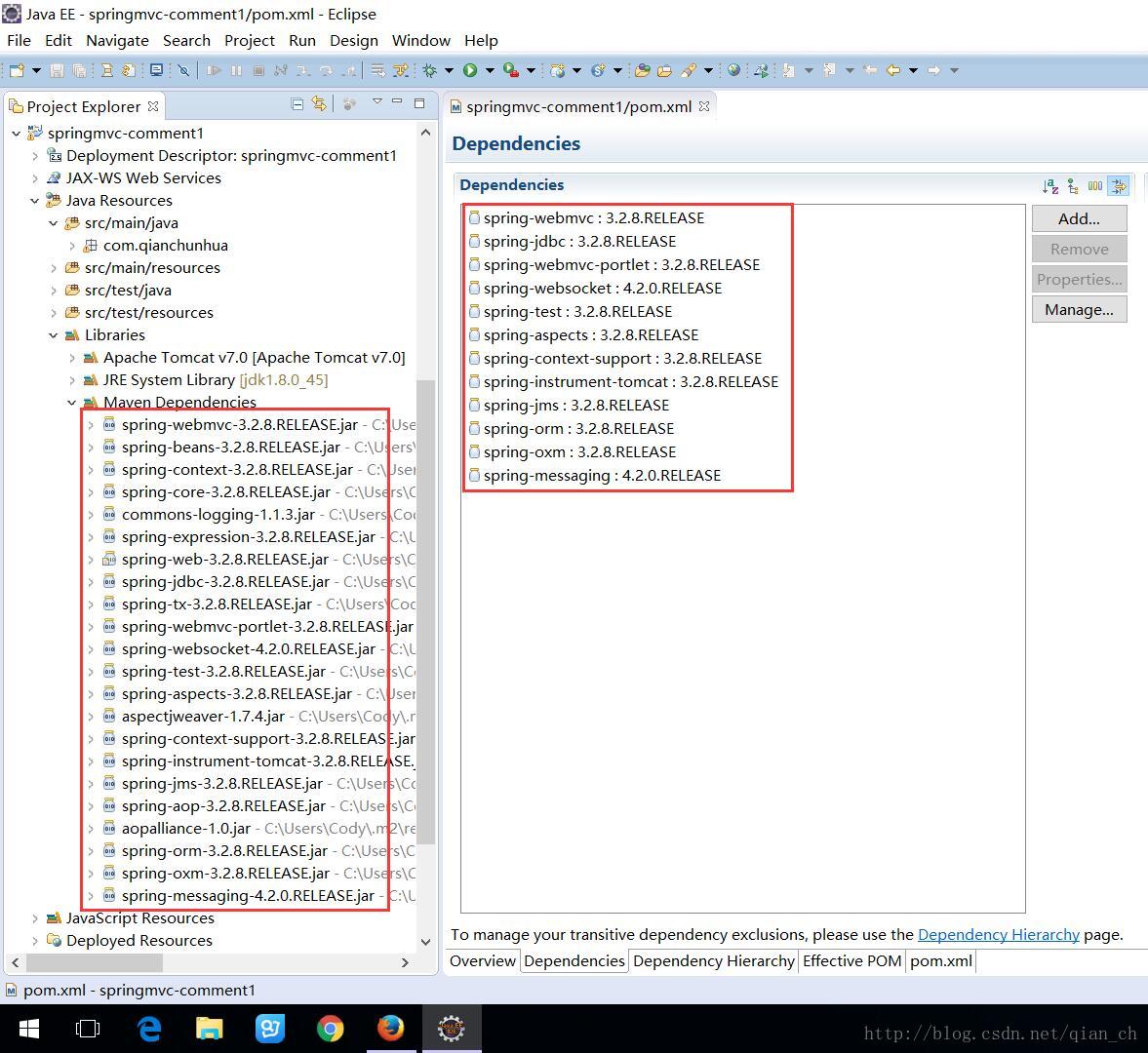Screen dimensions: 1148x1053
Task: Click the Show inherited dependencies tree icon
Action: pyautogui.click(x=1073, y=186)
